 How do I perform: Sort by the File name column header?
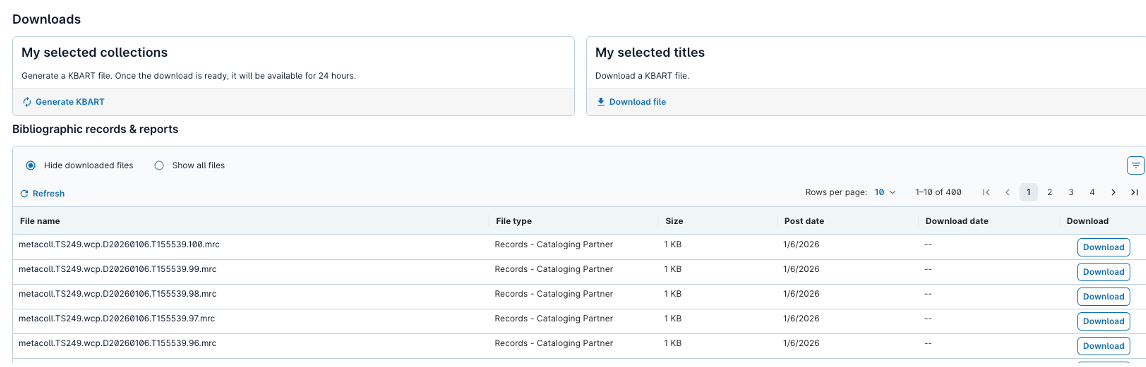(x=40, y=221)
